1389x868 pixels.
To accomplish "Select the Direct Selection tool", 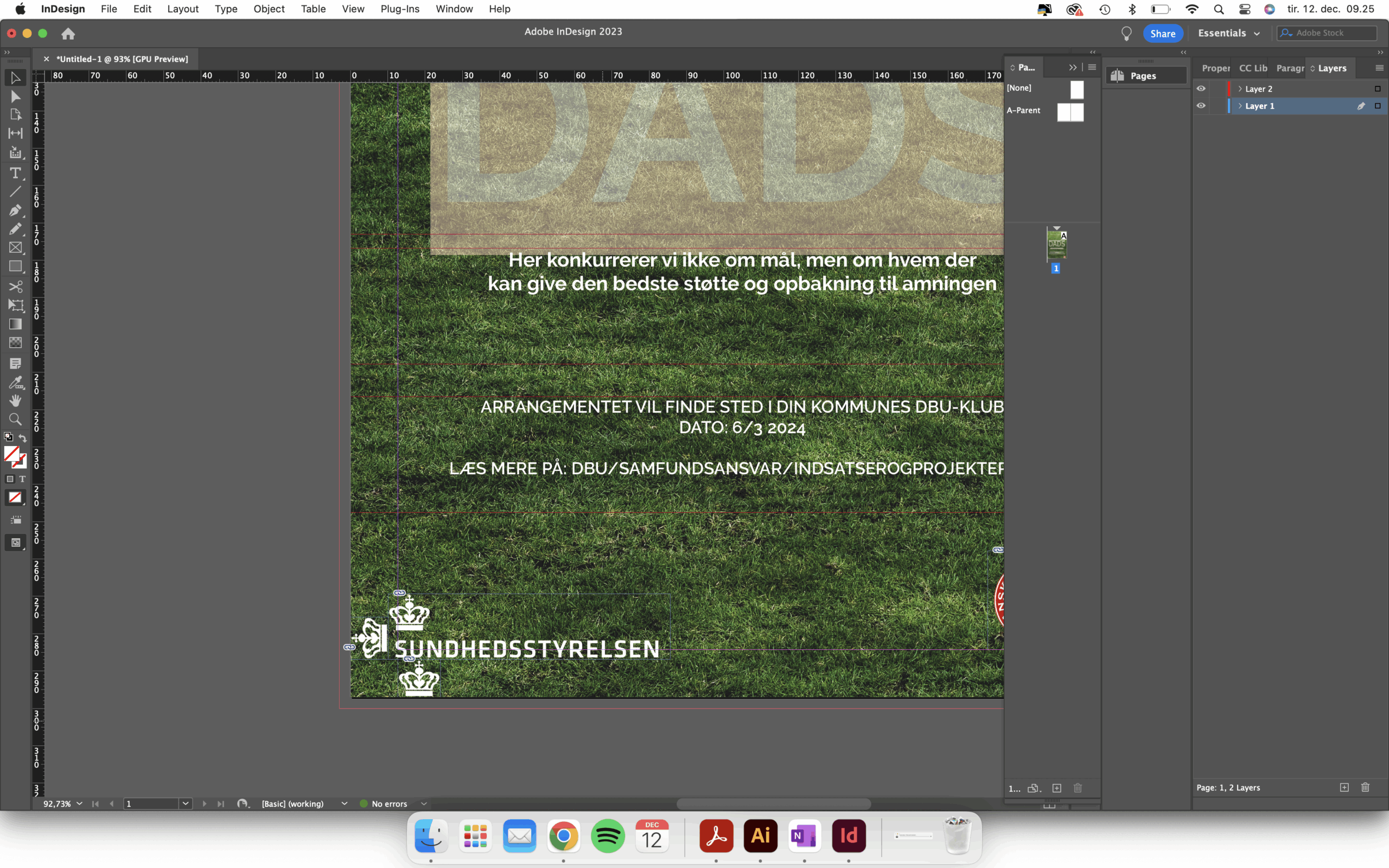I will pos(16,97).
